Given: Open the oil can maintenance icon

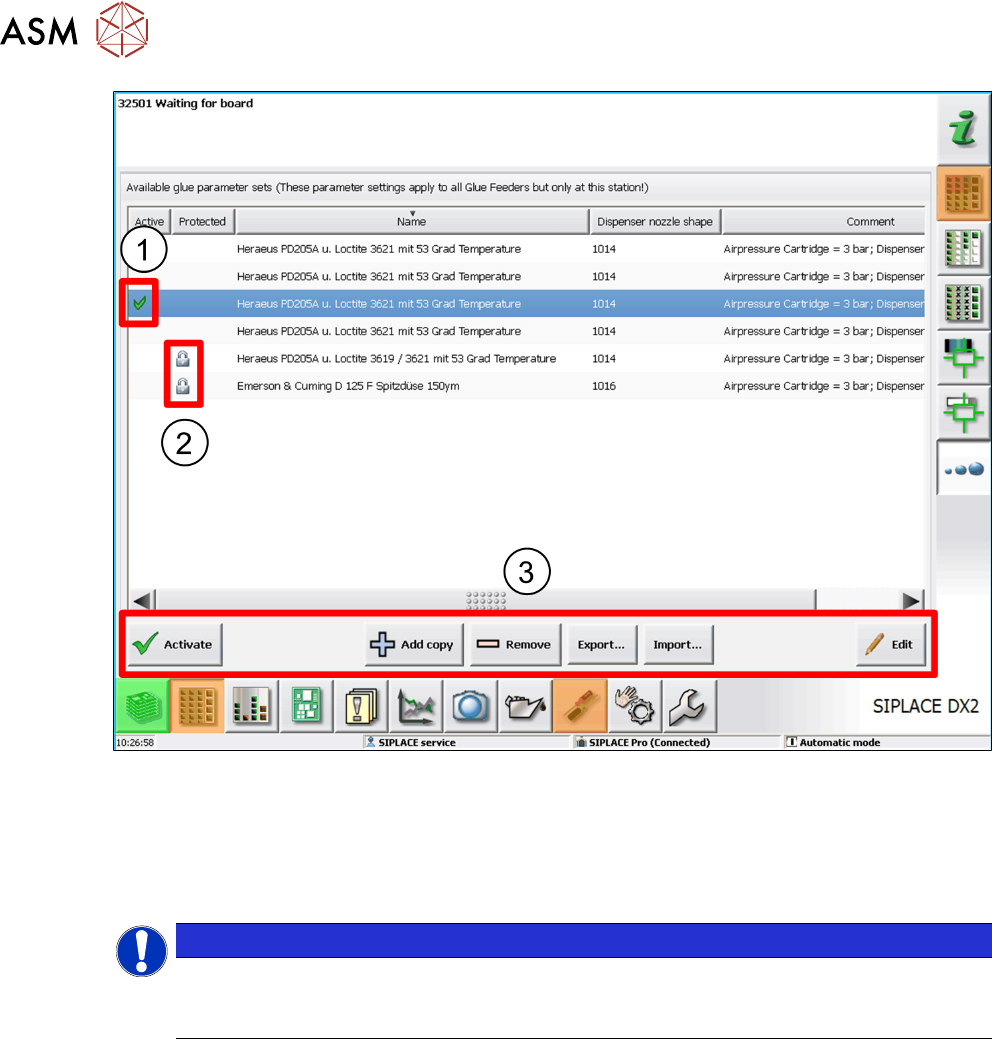Looking at the screenshot, I should coord(525,706).
